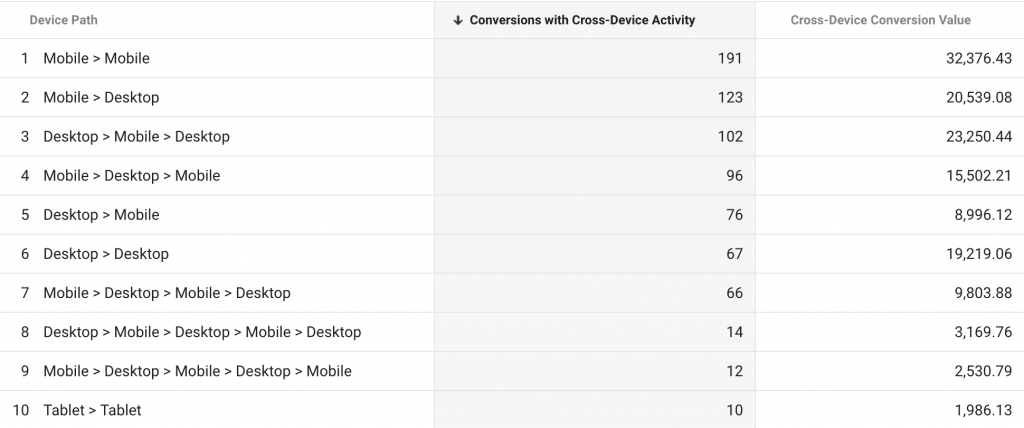Viewport: 1024px width, 428px height.
Task: Select the five-step path starting with Desktop
Action: (x=202, y=332)
